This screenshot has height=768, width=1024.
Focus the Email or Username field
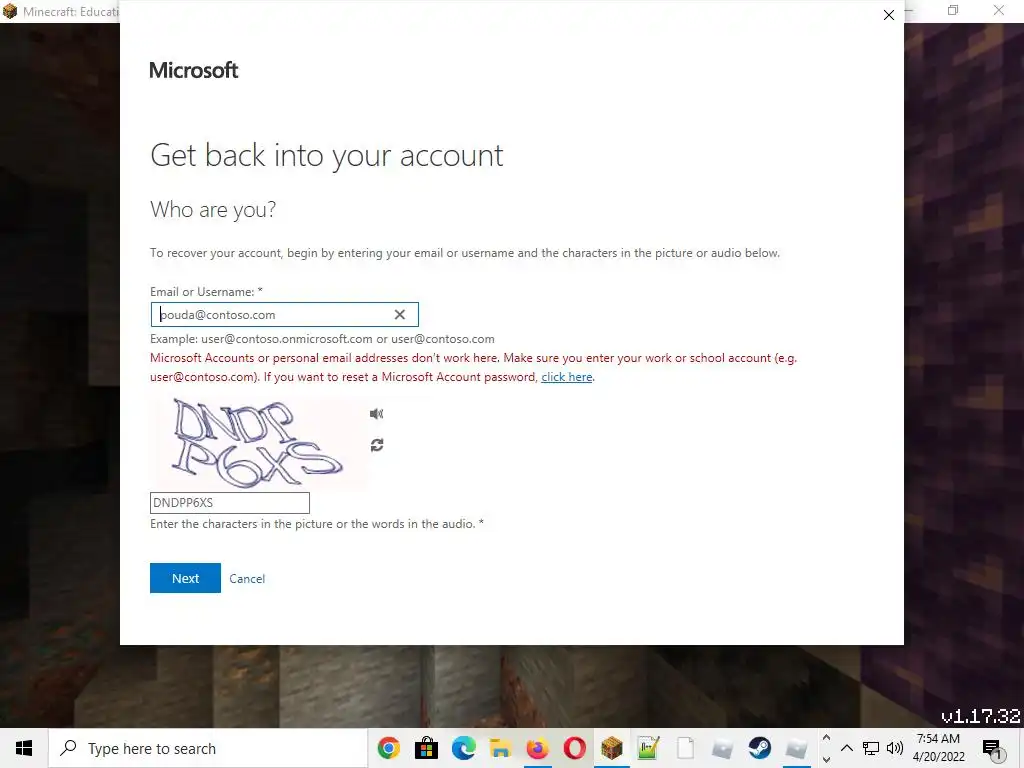284,315
